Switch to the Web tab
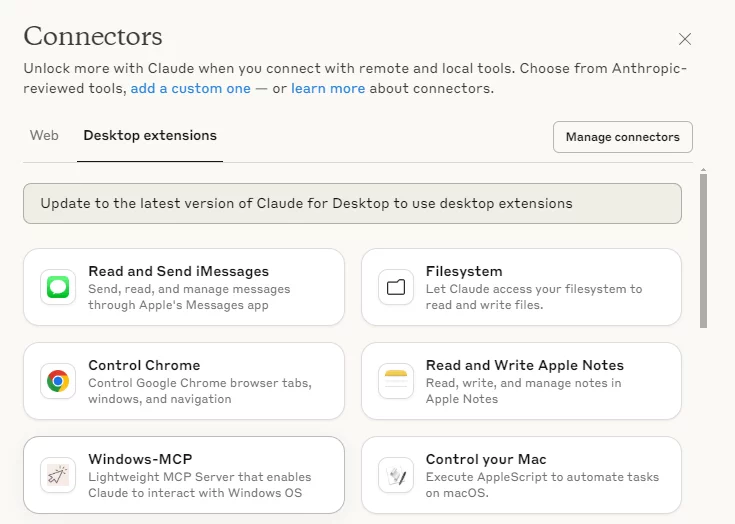The image size is (735, 524). [x=44, y=135]
